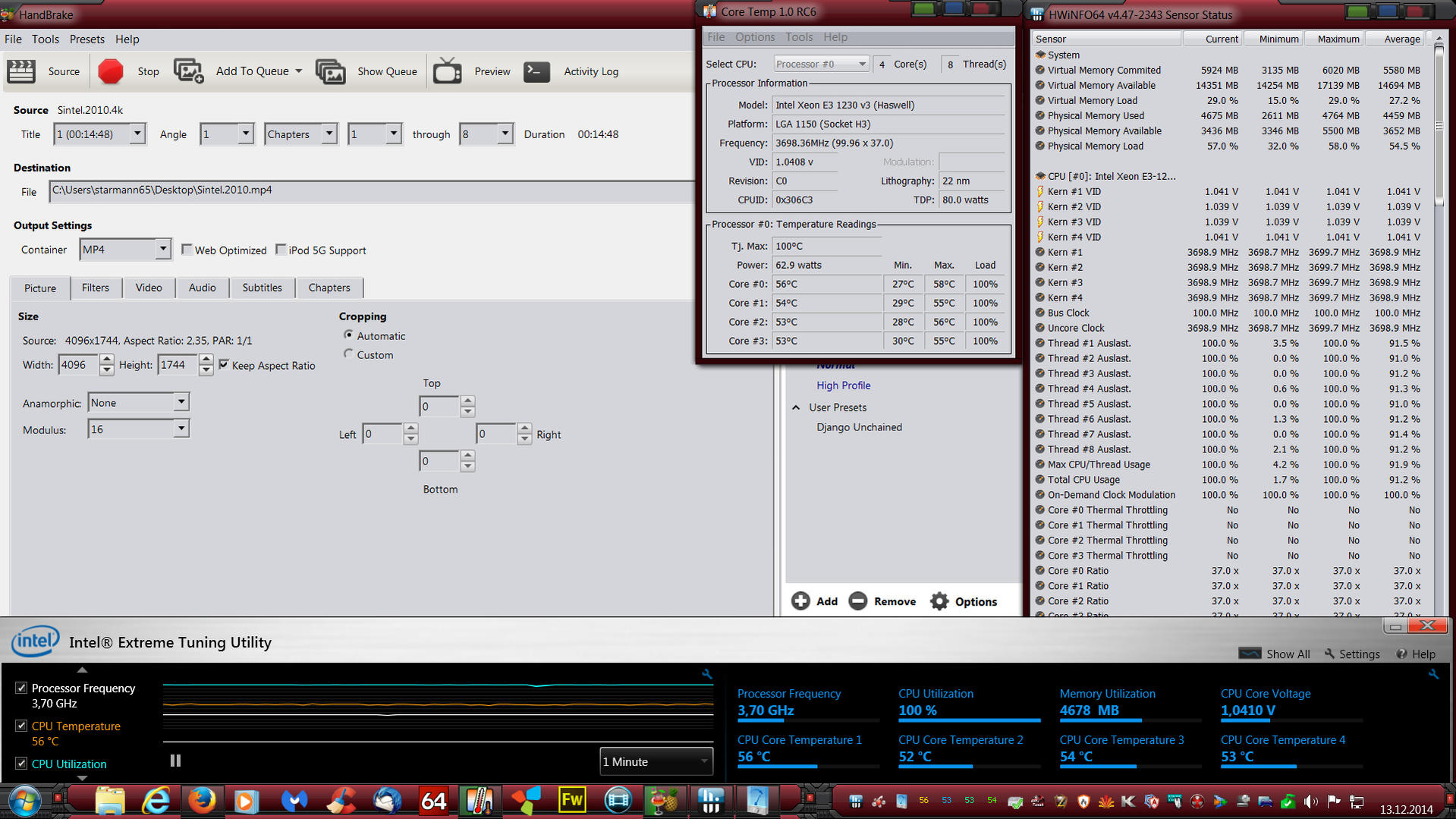Open Intel XTU Help icon
This screenshot has width=1456, height=819.
[x=1401, y=654]
